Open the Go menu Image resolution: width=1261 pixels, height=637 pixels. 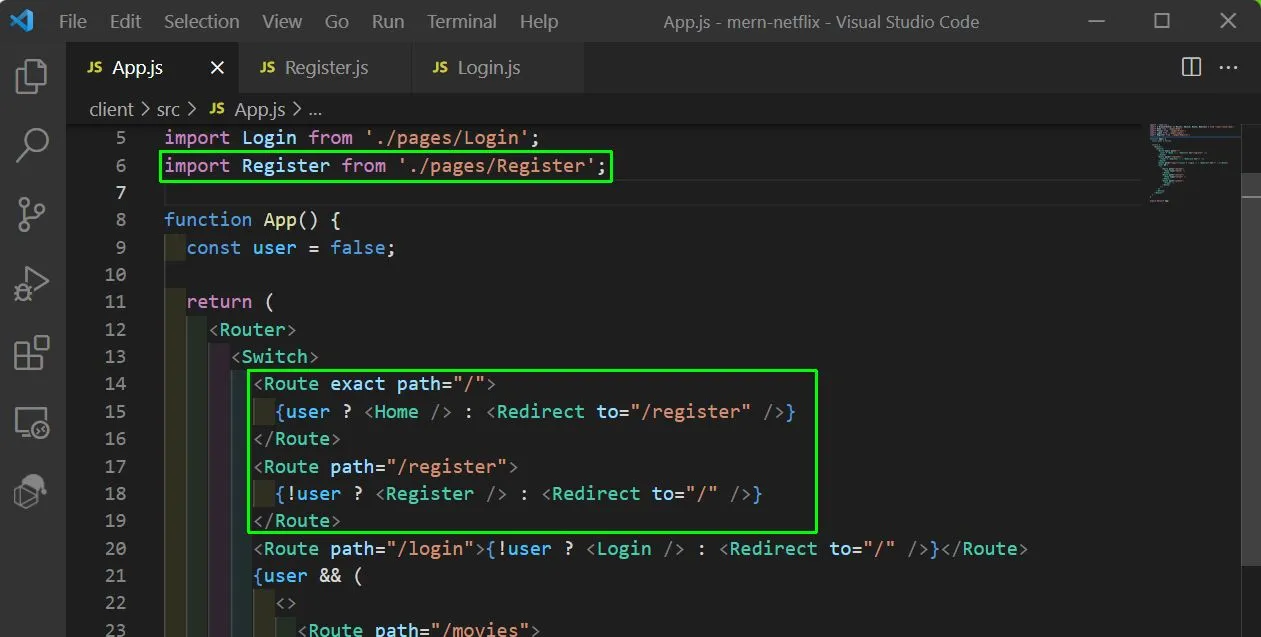(x=337, y=21)
